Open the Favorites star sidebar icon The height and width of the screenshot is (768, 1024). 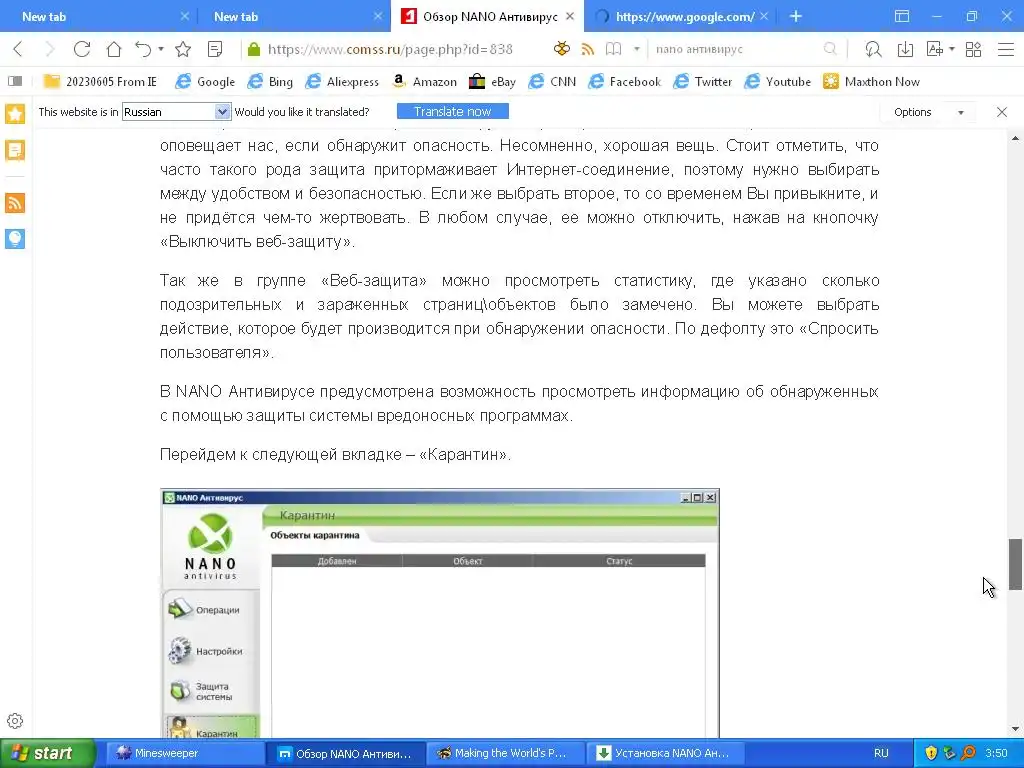click(x=15, y=114)
